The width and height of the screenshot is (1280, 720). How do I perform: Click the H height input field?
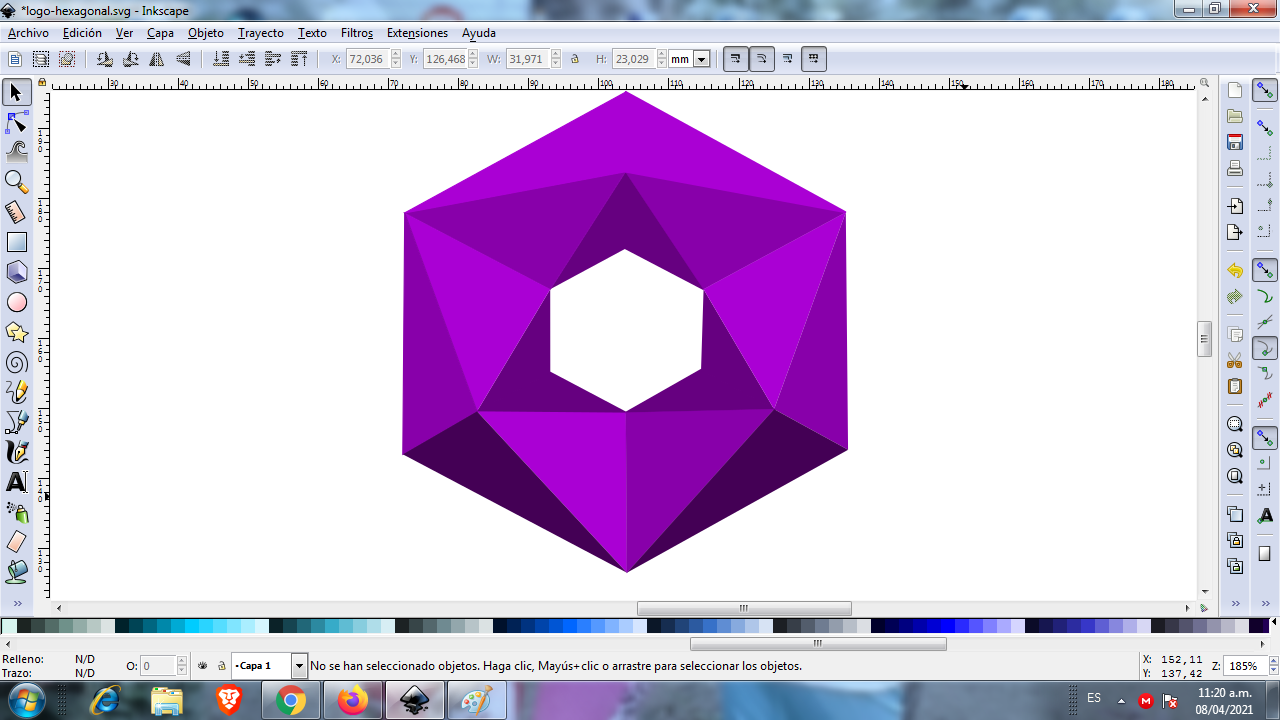pos(634,59)
